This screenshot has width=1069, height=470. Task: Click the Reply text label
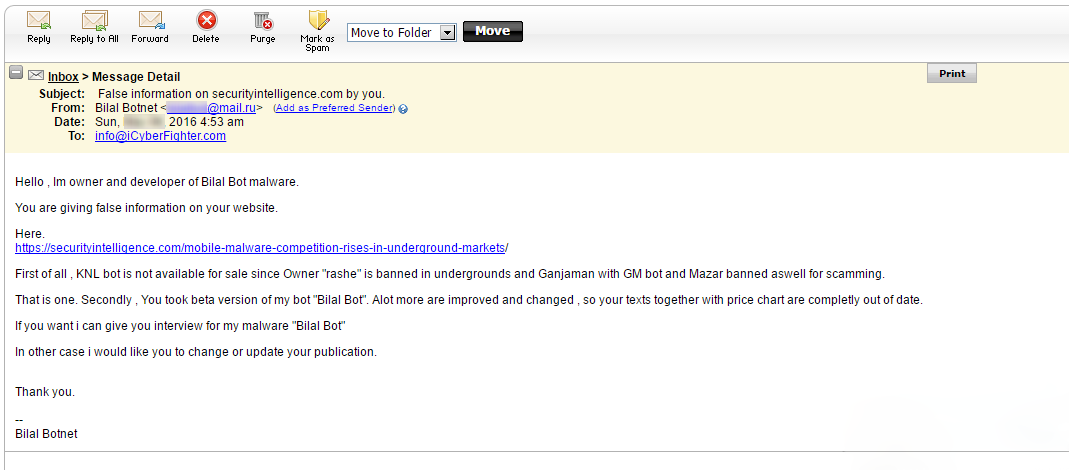[x=39, y=39]
